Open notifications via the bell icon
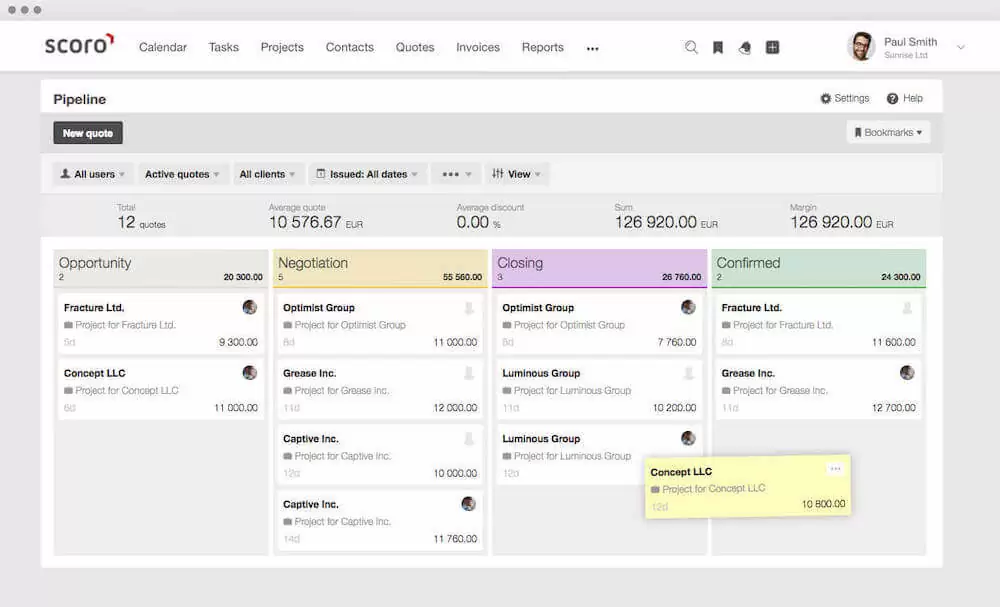Viewport: 1000px width, 607px height. click(x=745, y=46)
